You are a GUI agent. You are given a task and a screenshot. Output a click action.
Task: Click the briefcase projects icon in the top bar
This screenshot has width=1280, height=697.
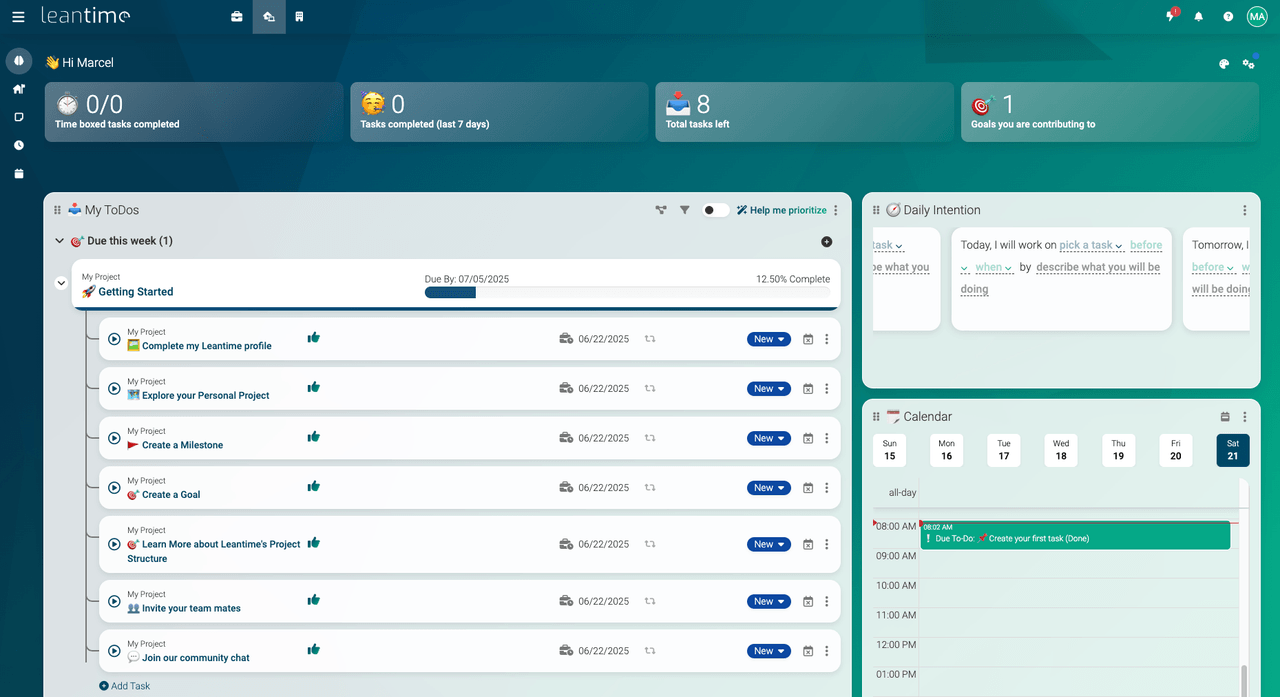pyautogui.click(x=237, y=17)
